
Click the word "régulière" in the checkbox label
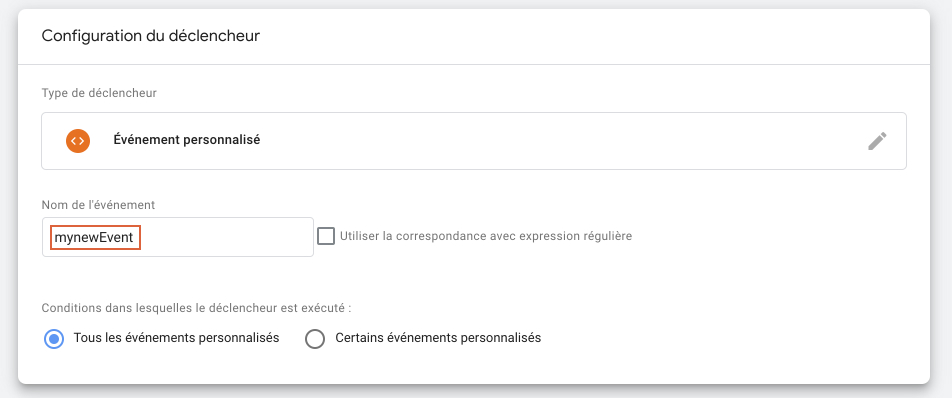[606, 236]
